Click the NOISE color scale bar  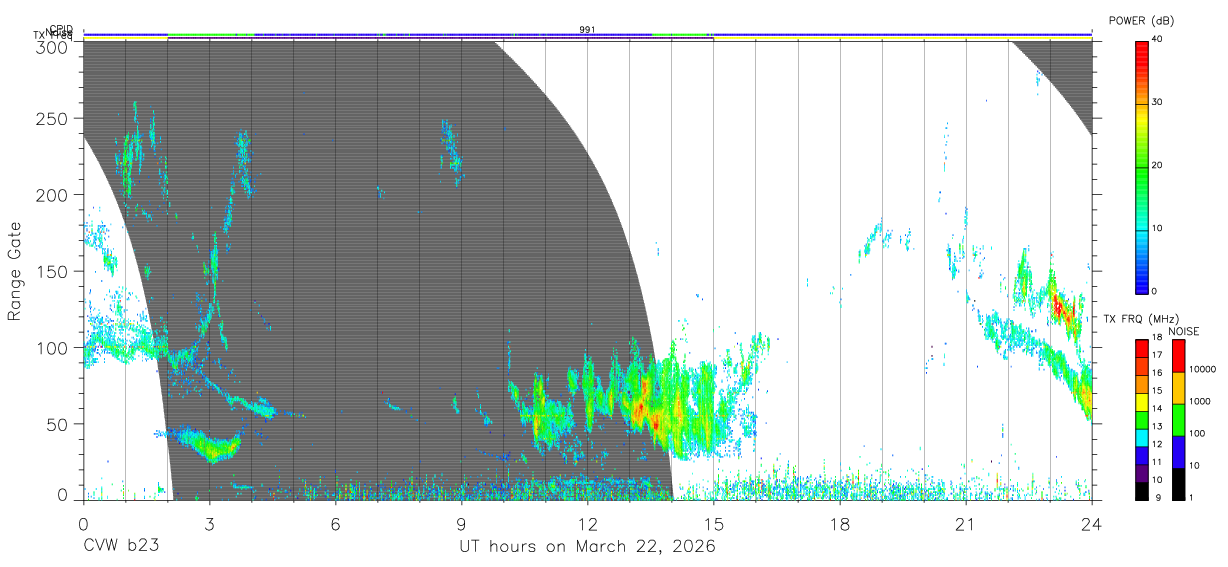1178,419
